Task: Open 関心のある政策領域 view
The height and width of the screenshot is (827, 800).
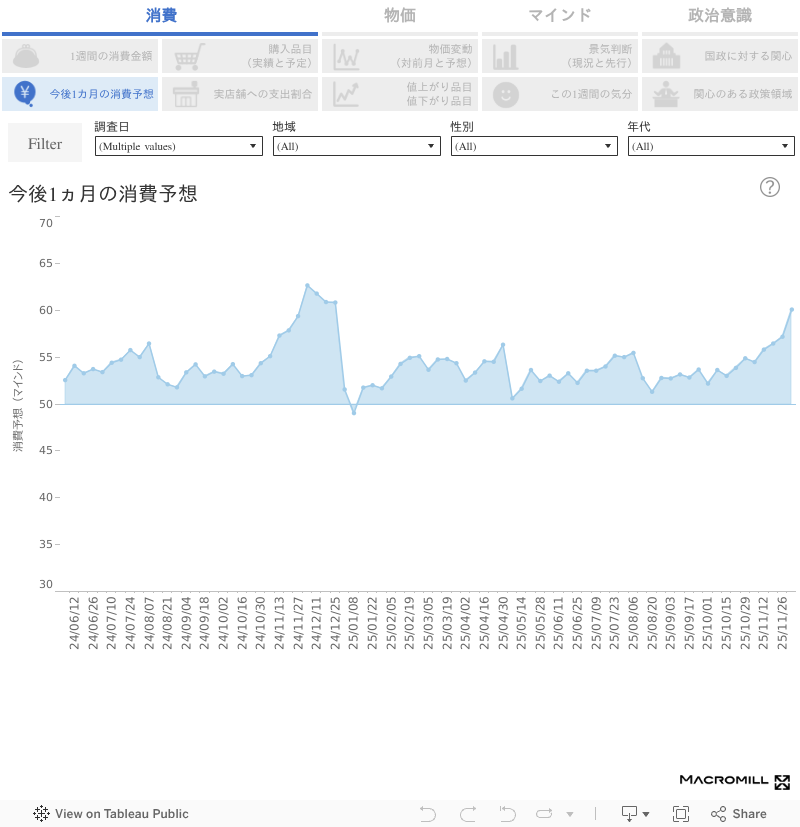Action: 719,94
